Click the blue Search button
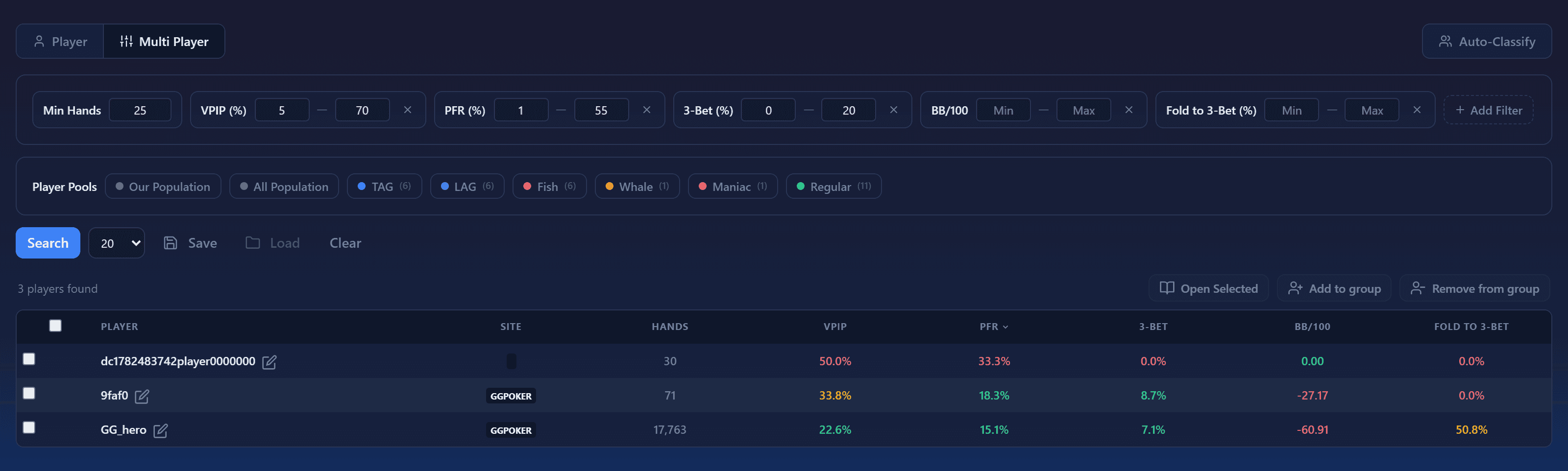Viewport: 1568px width, 471px height. (48, 243)
